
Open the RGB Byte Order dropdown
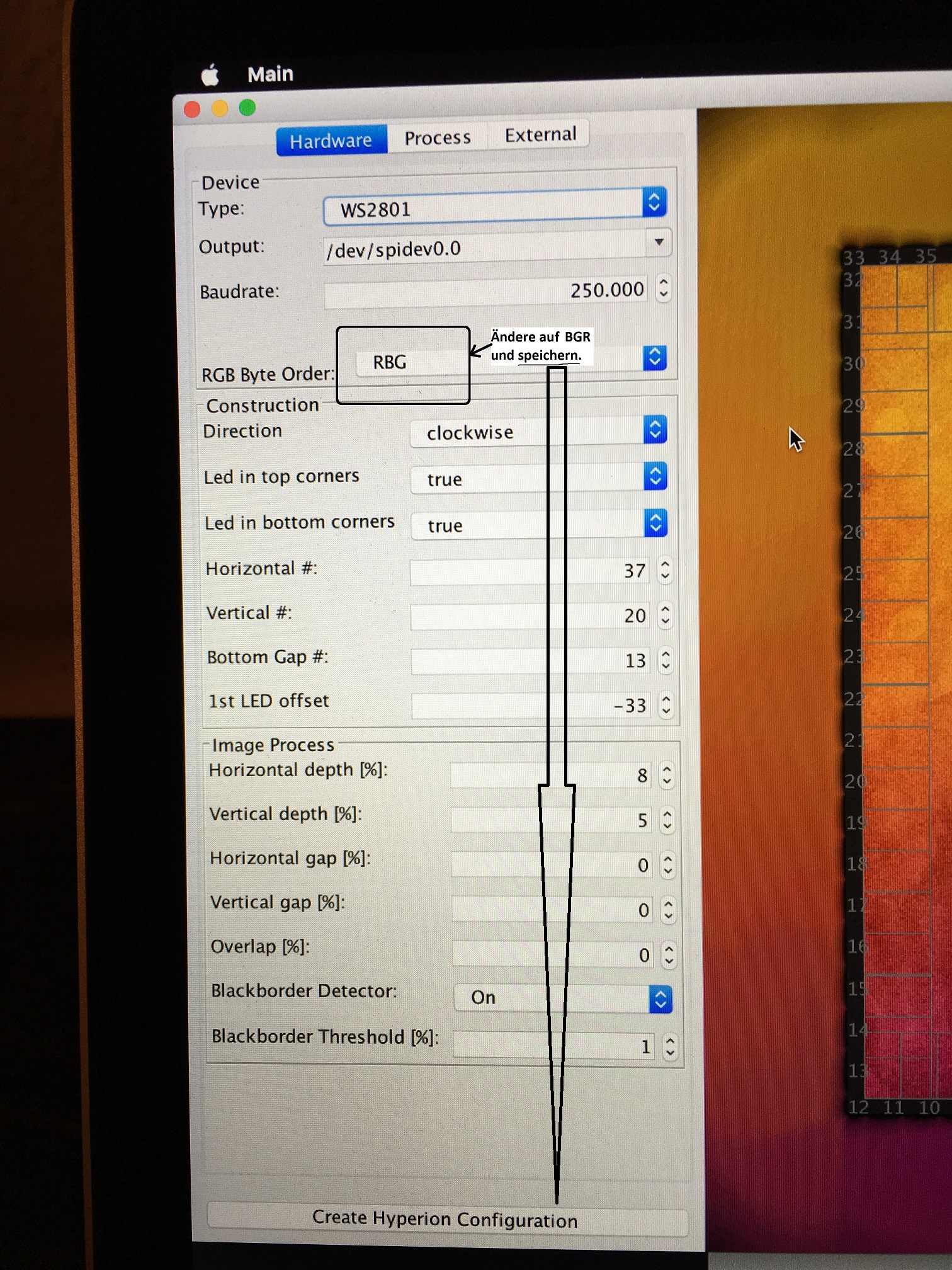(654, 358)
